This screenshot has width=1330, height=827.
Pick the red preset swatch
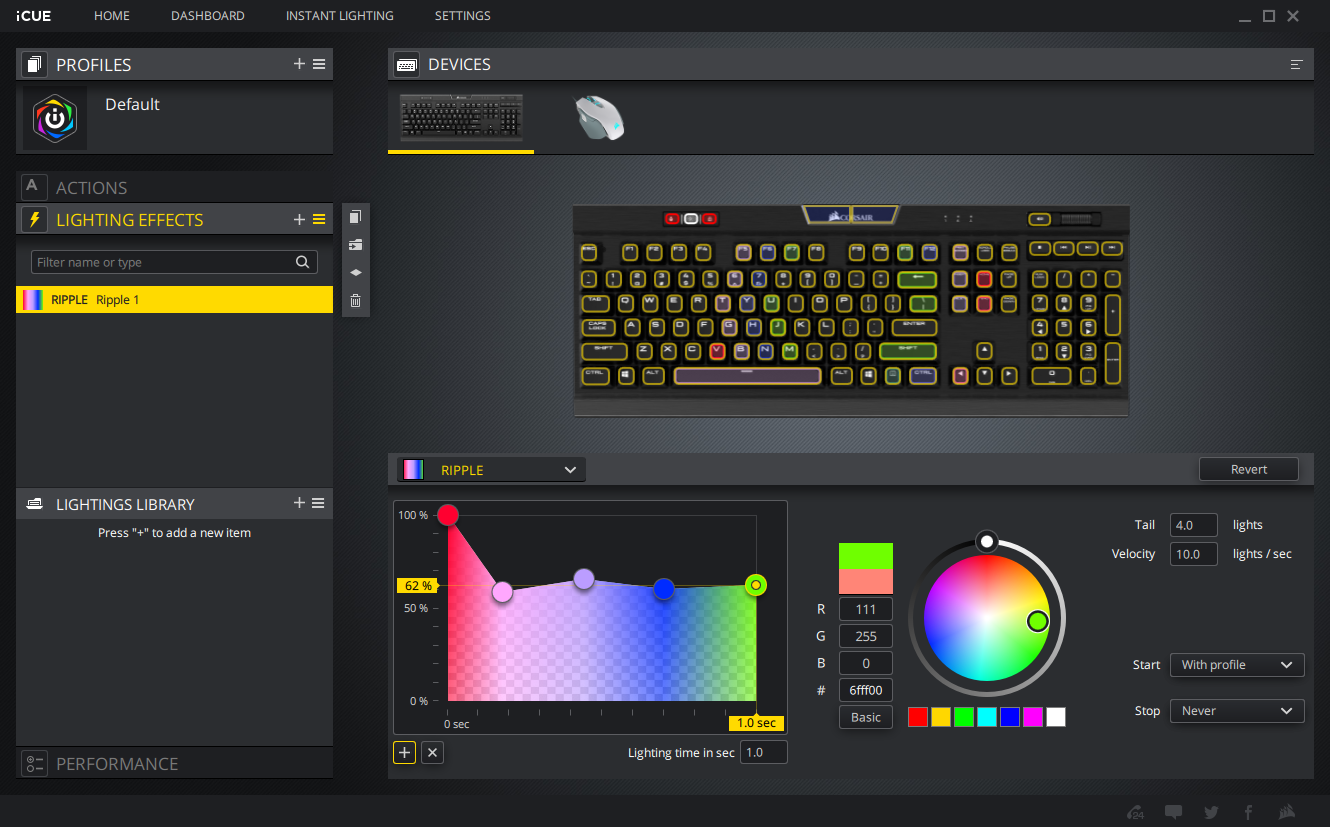[x=918, y=716]
